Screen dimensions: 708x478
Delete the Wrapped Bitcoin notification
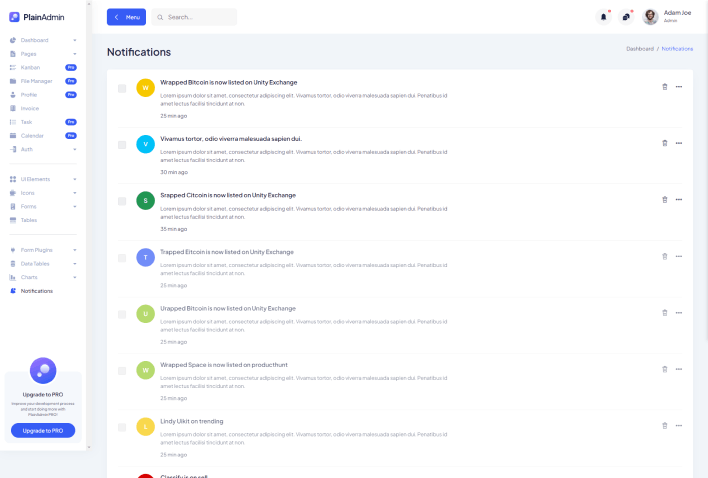665,87
